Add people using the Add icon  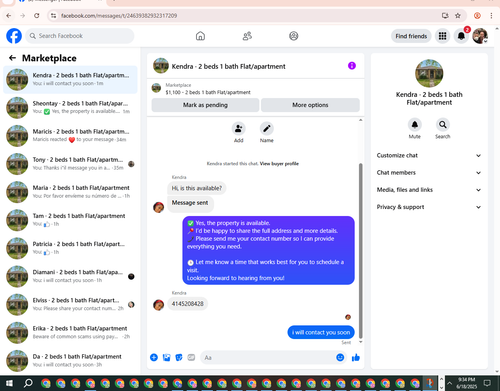[x=239, y=129]
